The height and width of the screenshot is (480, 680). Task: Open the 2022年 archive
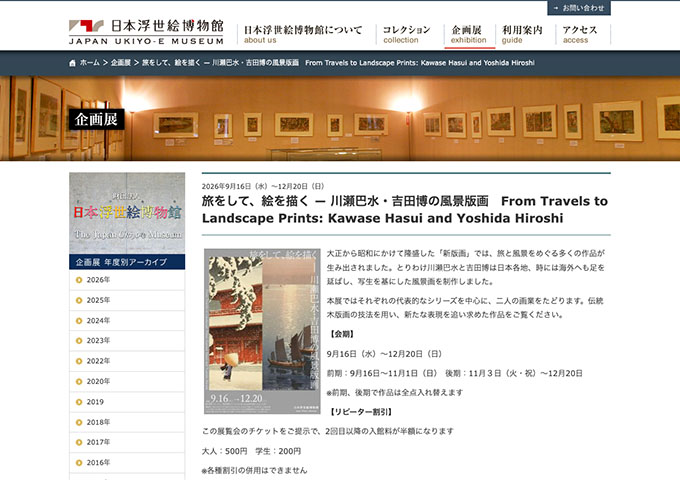(x=127, y=361)
